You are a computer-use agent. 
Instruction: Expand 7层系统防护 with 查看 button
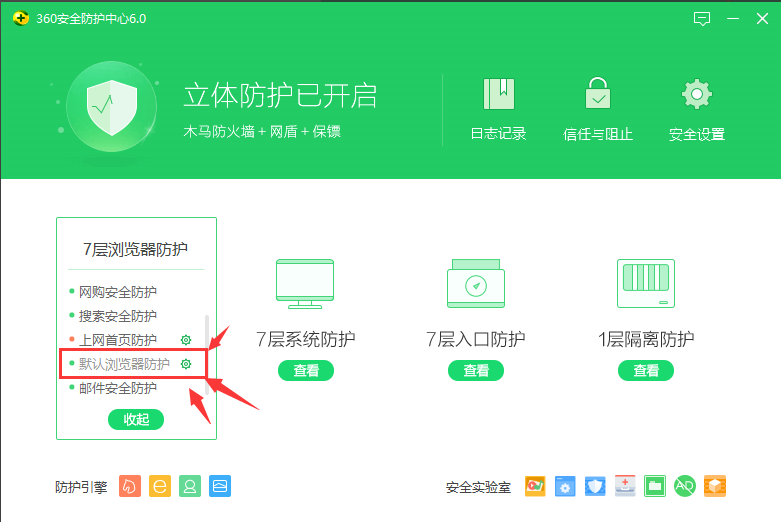click(305, 371)
